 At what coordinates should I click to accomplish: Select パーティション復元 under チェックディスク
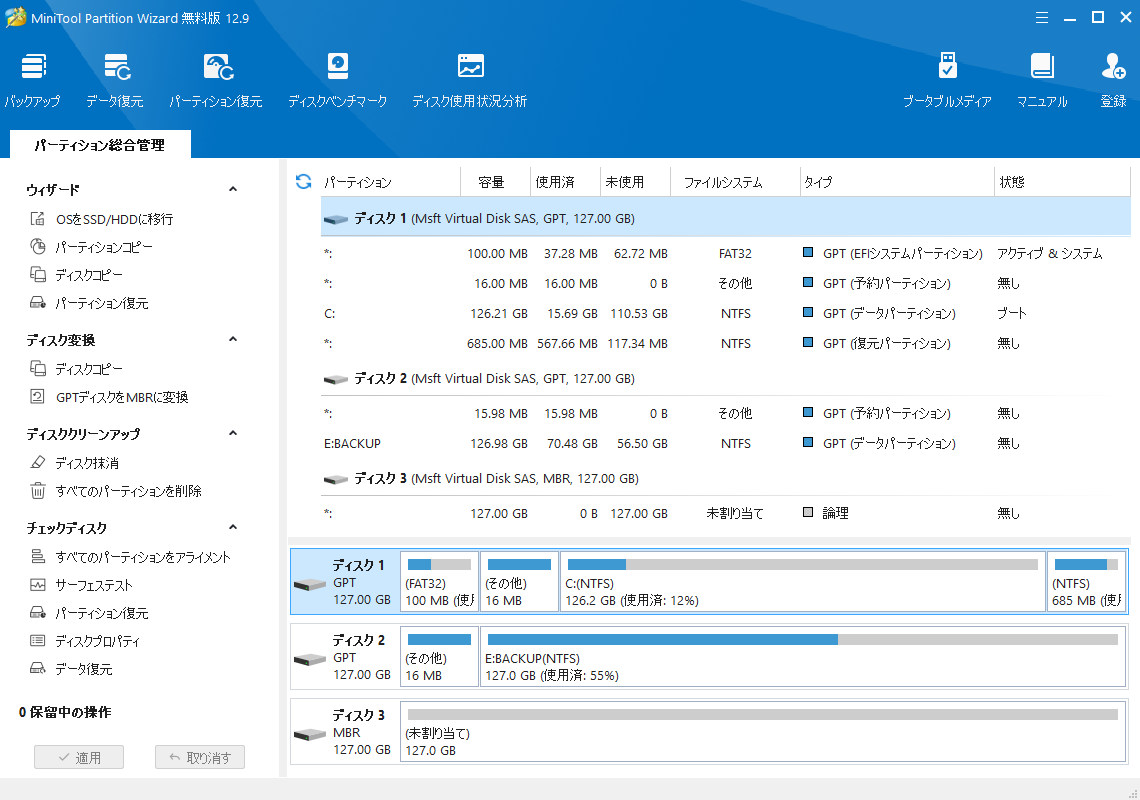(x=89, y=613)
